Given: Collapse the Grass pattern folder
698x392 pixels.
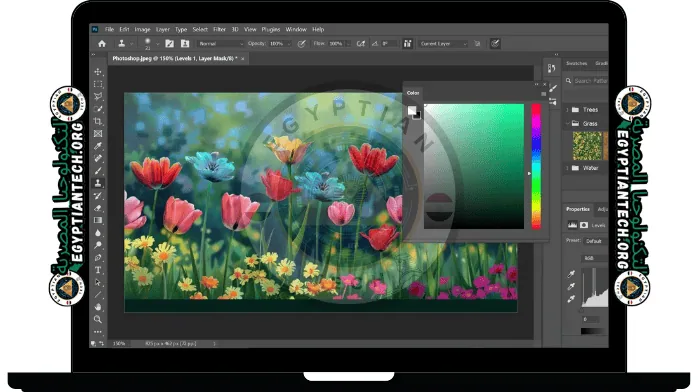Looking at the screenshot, I should pos(568,123).
